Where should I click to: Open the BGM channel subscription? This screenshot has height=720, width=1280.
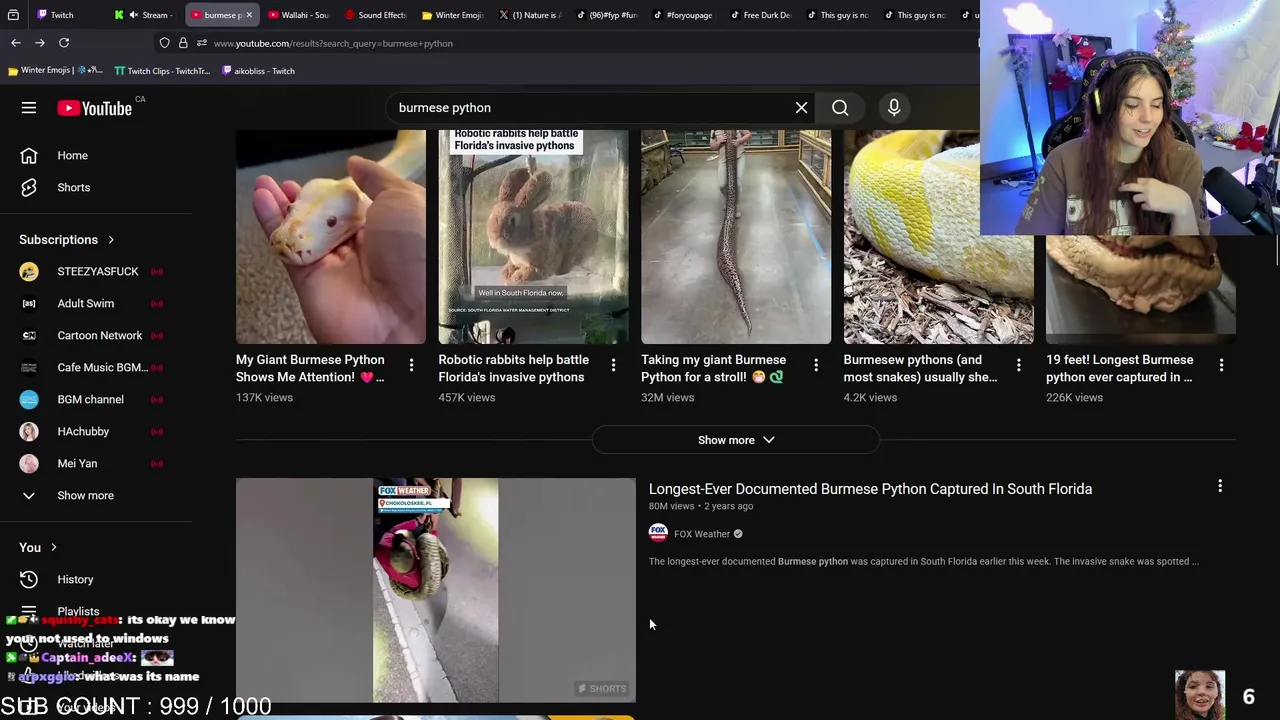coord(96,400)
